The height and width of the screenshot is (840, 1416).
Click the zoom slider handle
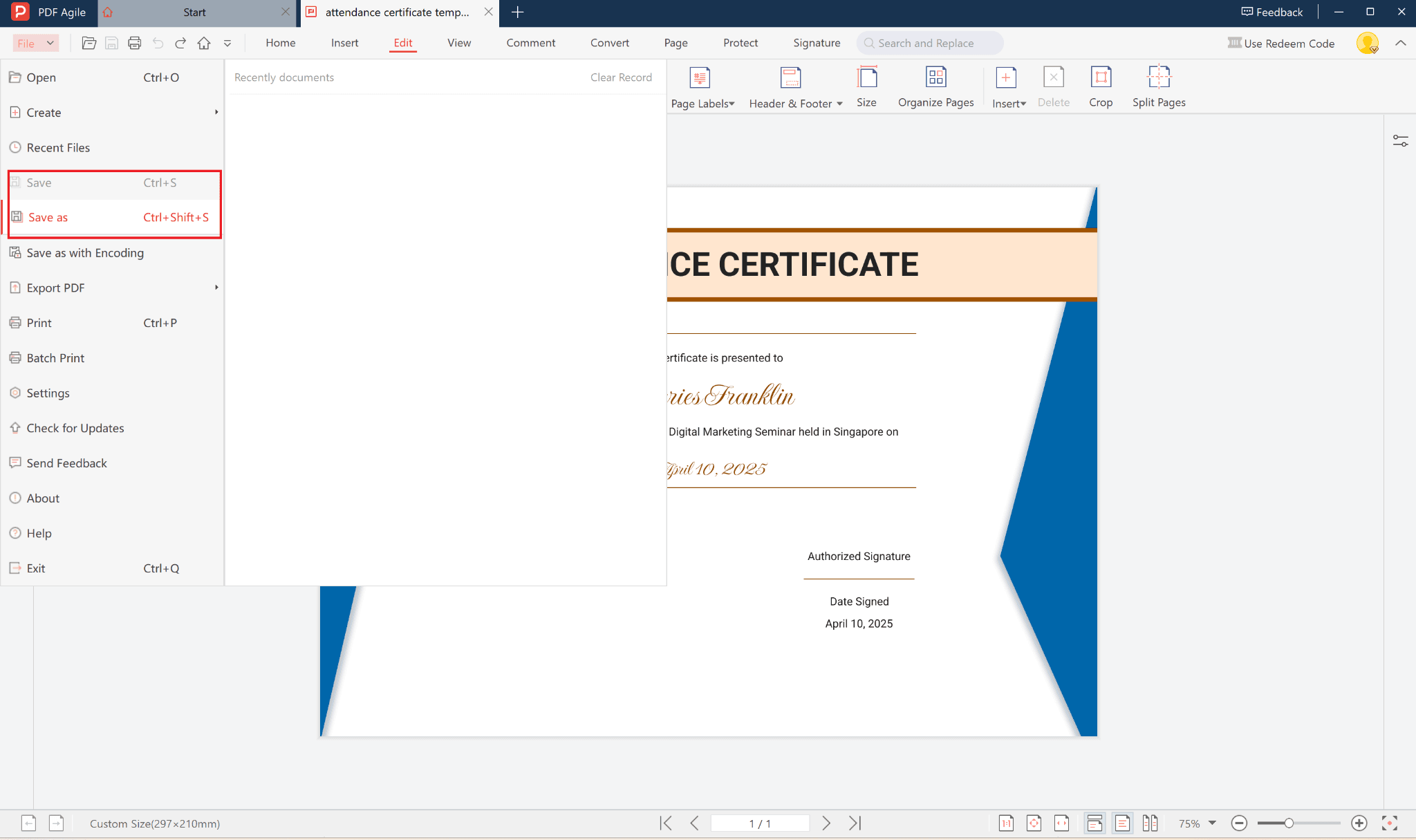coord(1289,823)
